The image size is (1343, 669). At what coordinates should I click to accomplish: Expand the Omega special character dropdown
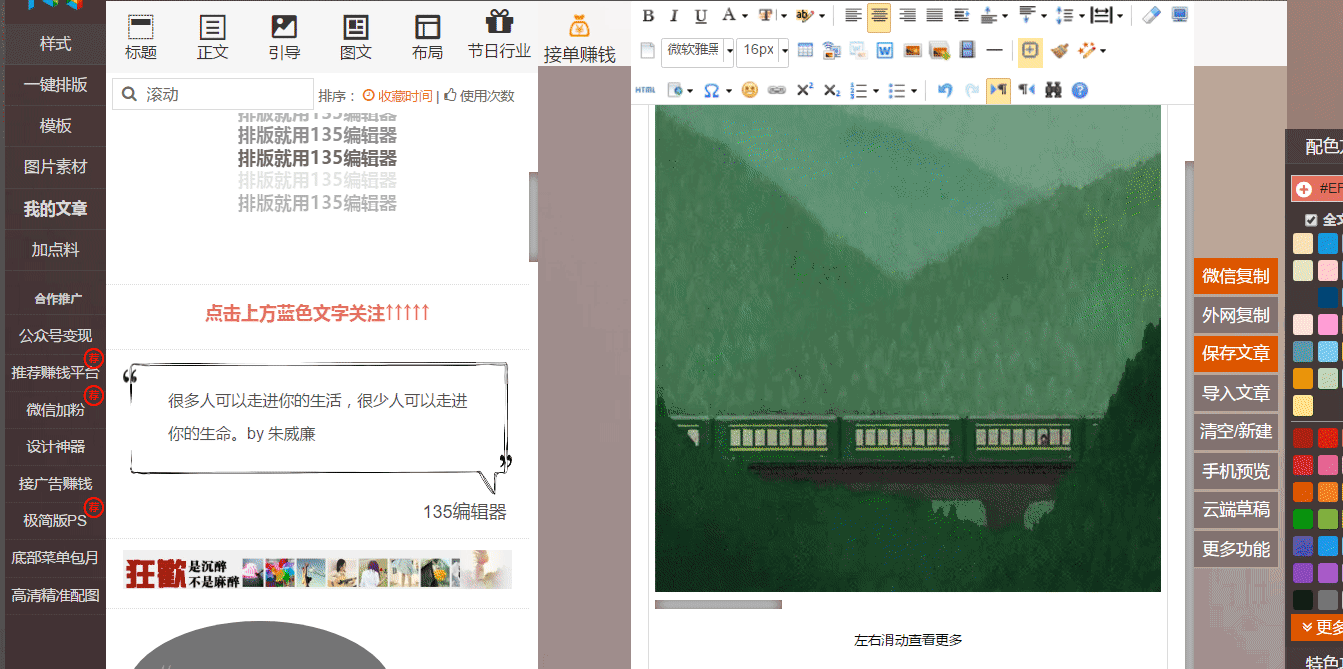click(x=717, y=90)
